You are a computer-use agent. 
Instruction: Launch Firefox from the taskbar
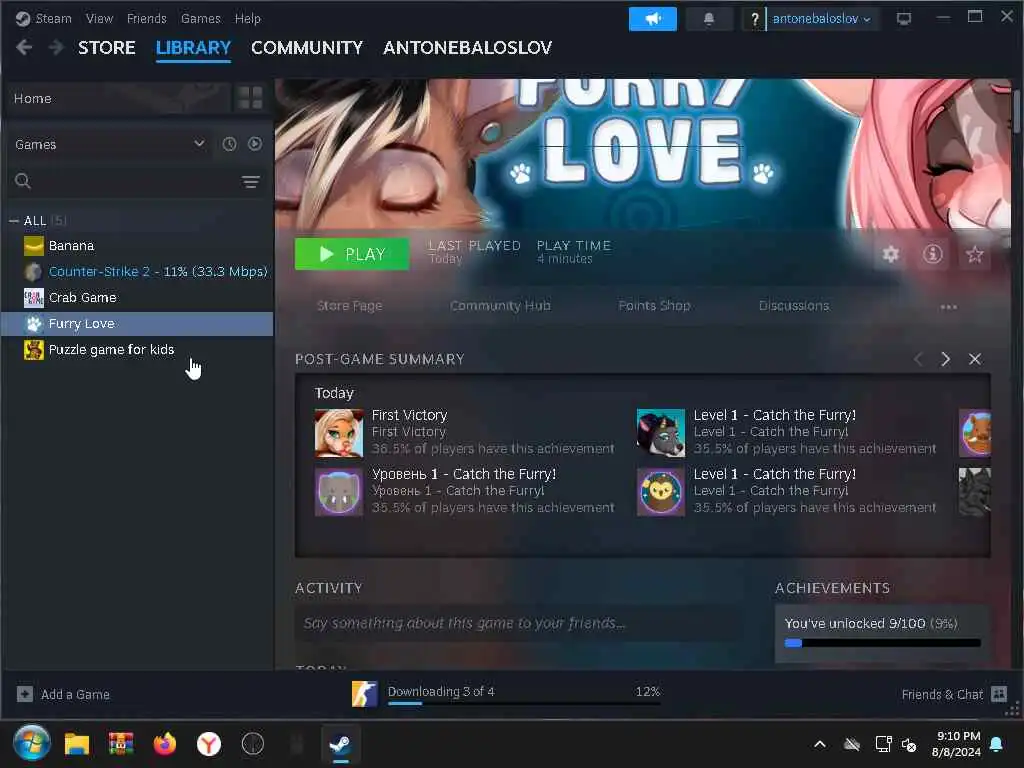(165, 744)
